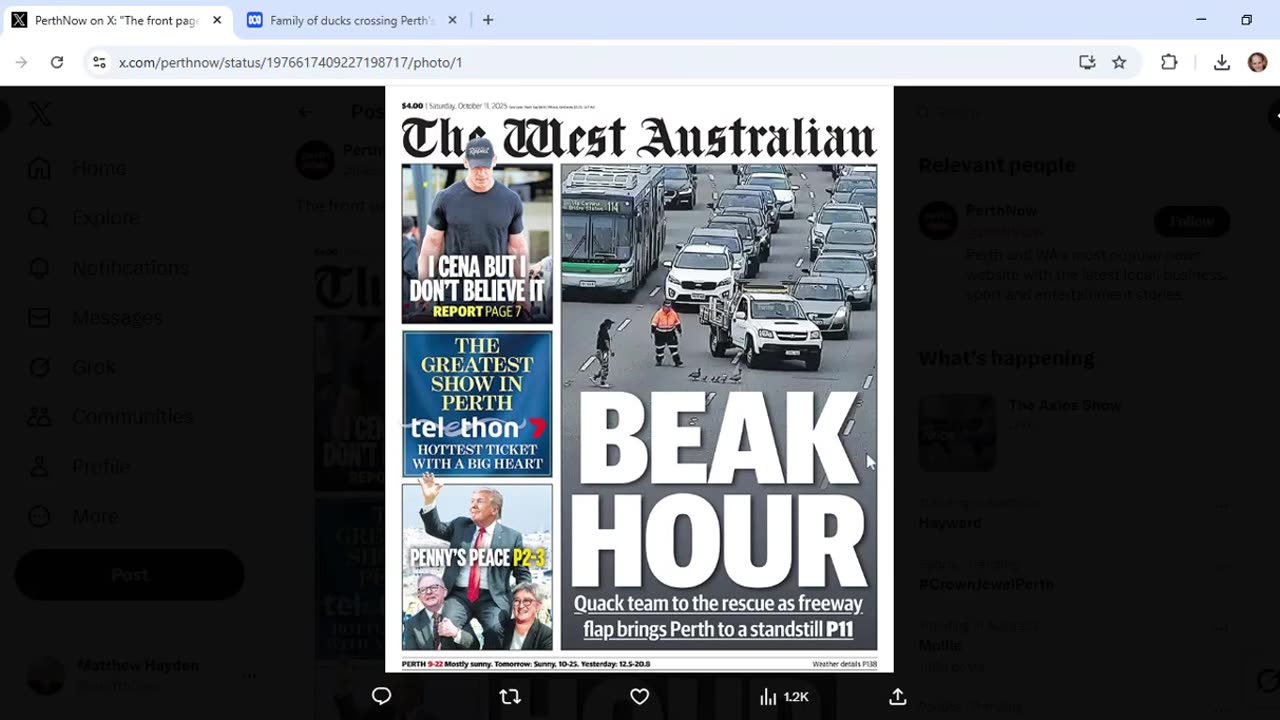1280x720 pixels.
Task: Open browser downloads
Action: 1221,62
